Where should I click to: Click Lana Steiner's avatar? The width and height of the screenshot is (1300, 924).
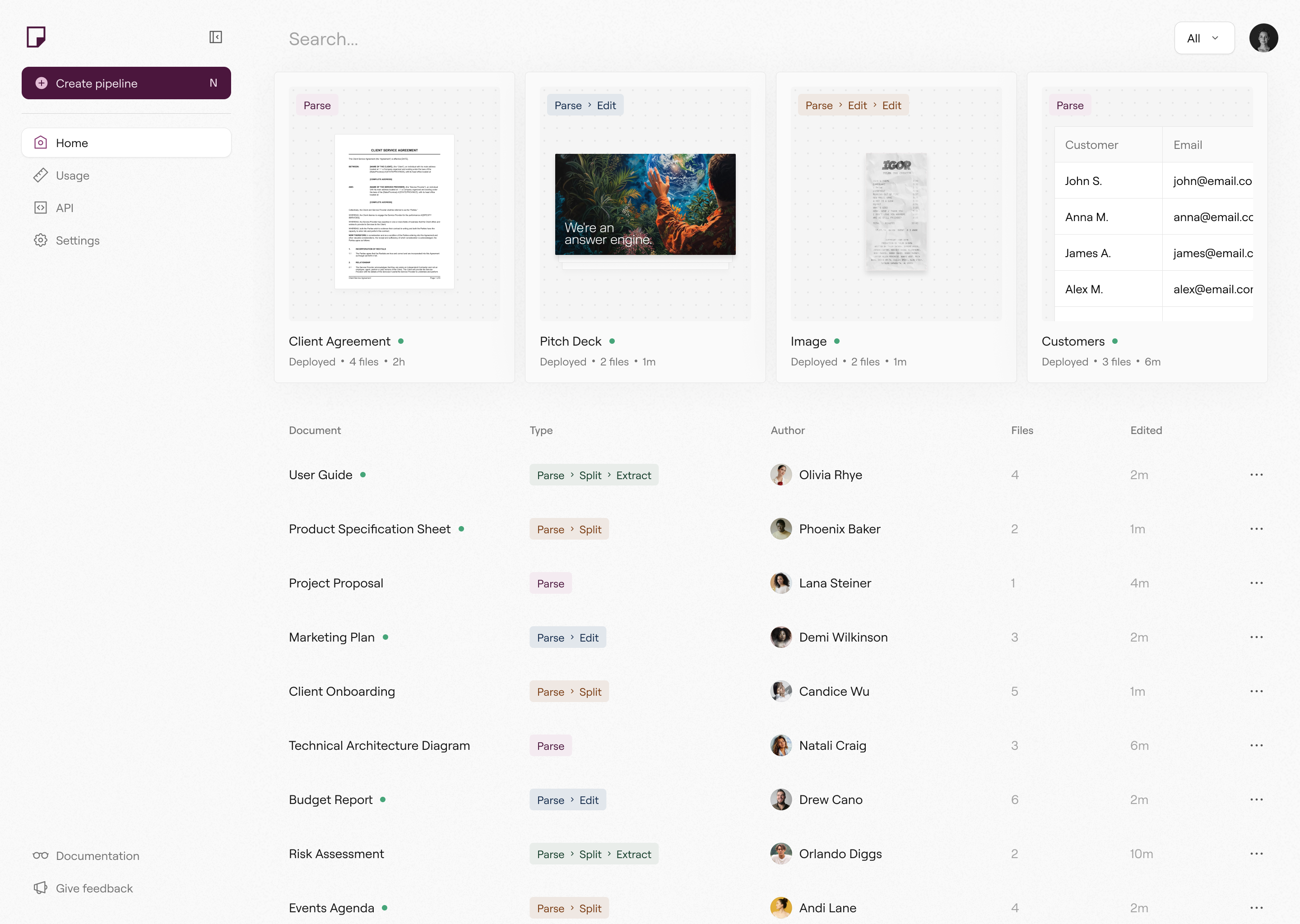click(781, 582)
